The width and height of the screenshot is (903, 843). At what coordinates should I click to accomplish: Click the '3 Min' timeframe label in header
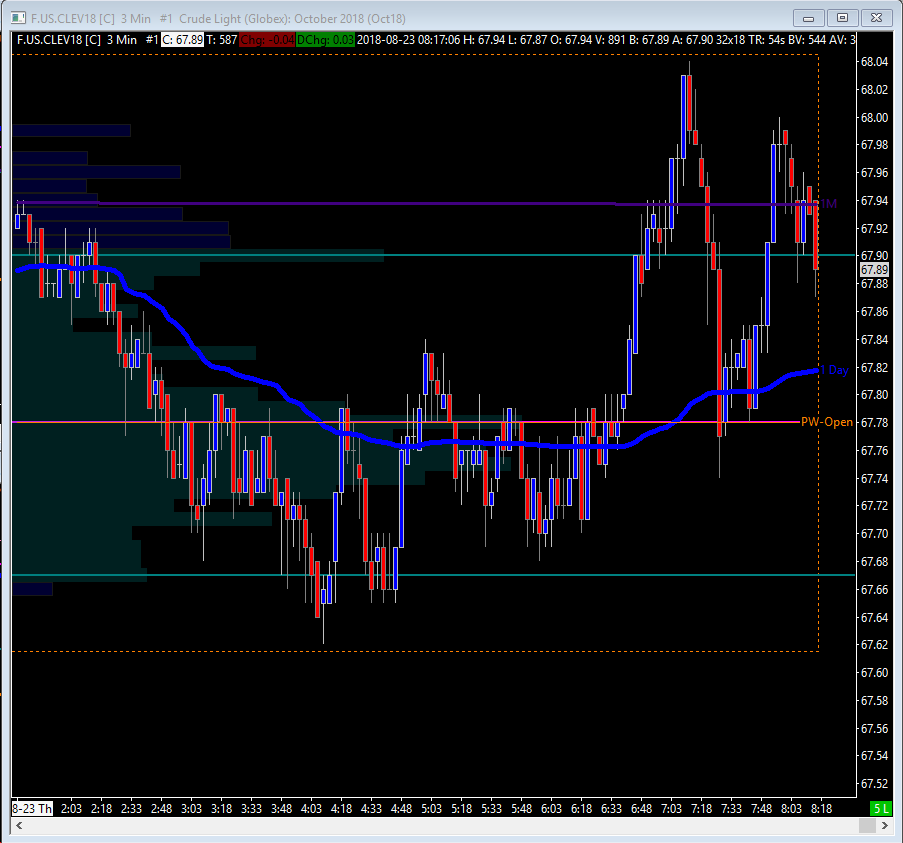[x=122, y=40]
